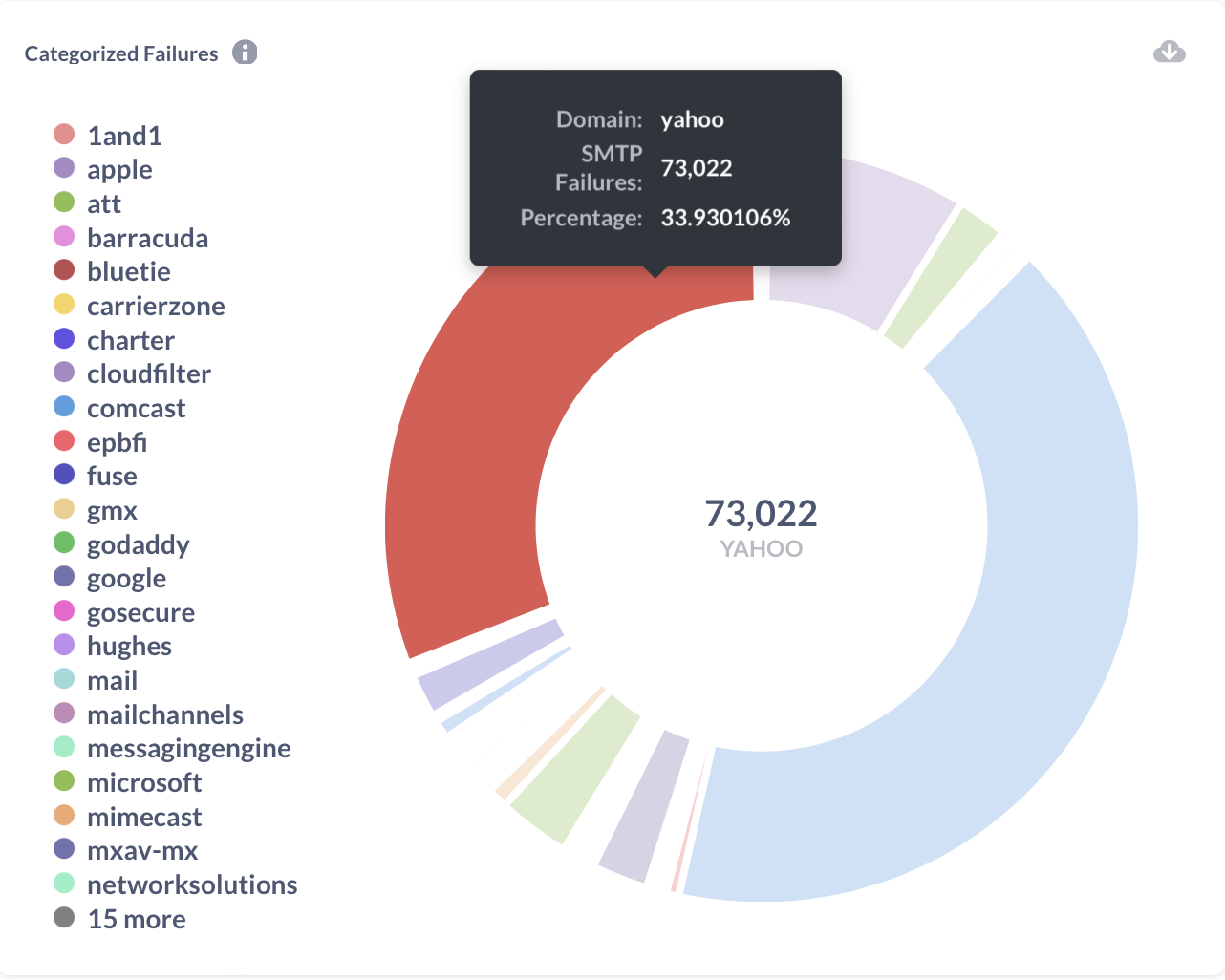Viewport: 1225px width, 980px height.
Task: Click the 33.930106% percentage in tooltip
Action: point(725,218)
